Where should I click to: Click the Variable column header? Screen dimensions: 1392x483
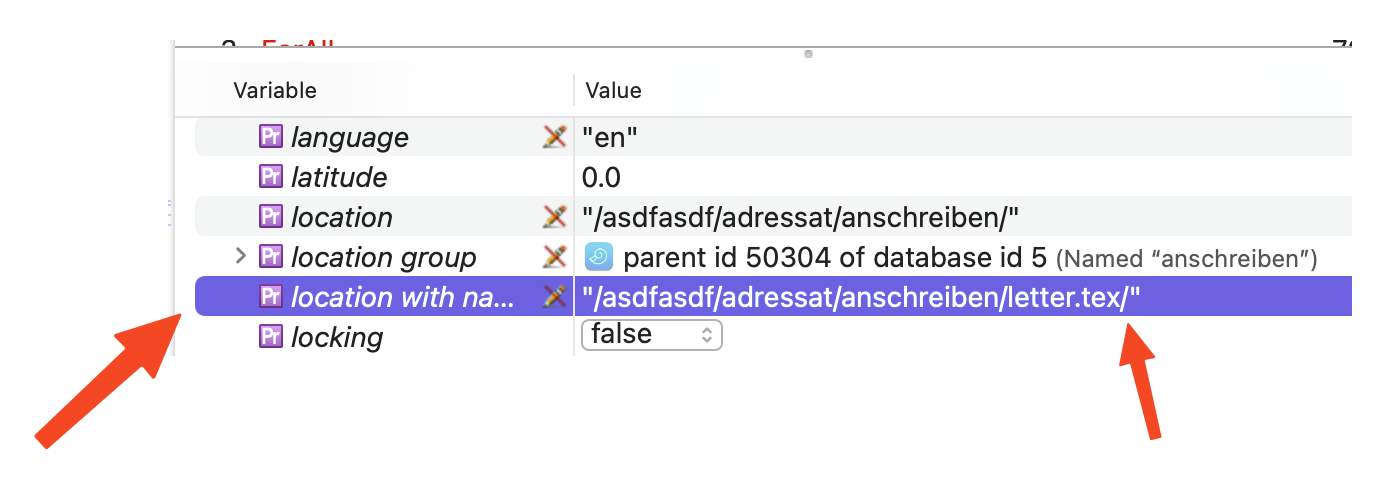click(x=275, y=90)
